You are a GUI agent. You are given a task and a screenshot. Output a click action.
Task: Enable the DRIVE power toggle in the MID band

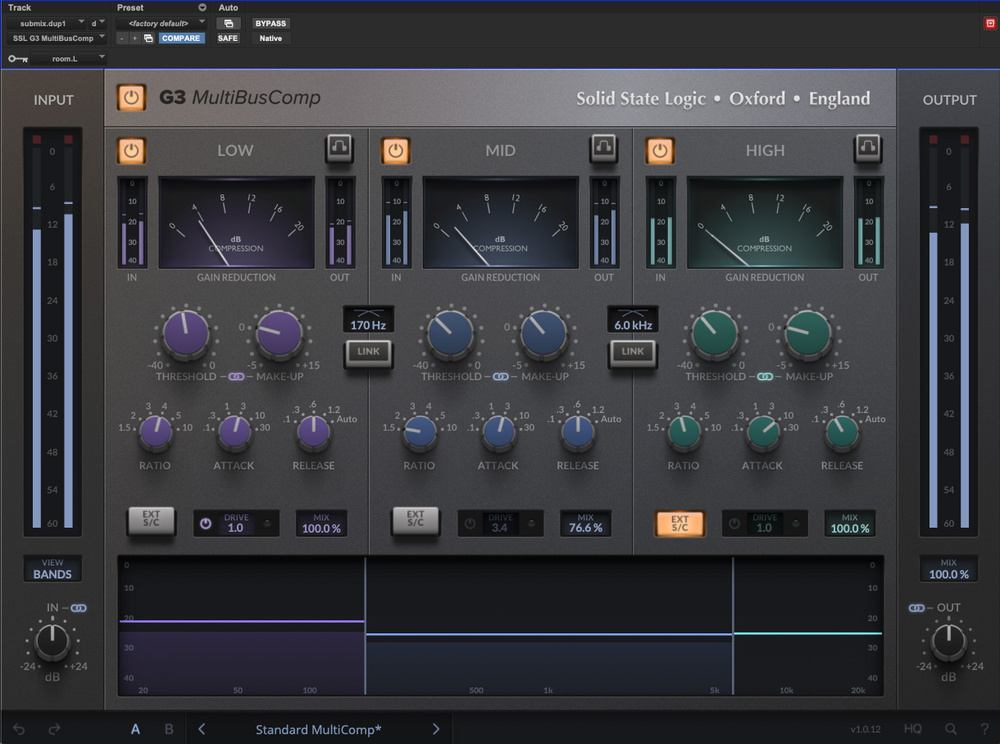(469, 522)
